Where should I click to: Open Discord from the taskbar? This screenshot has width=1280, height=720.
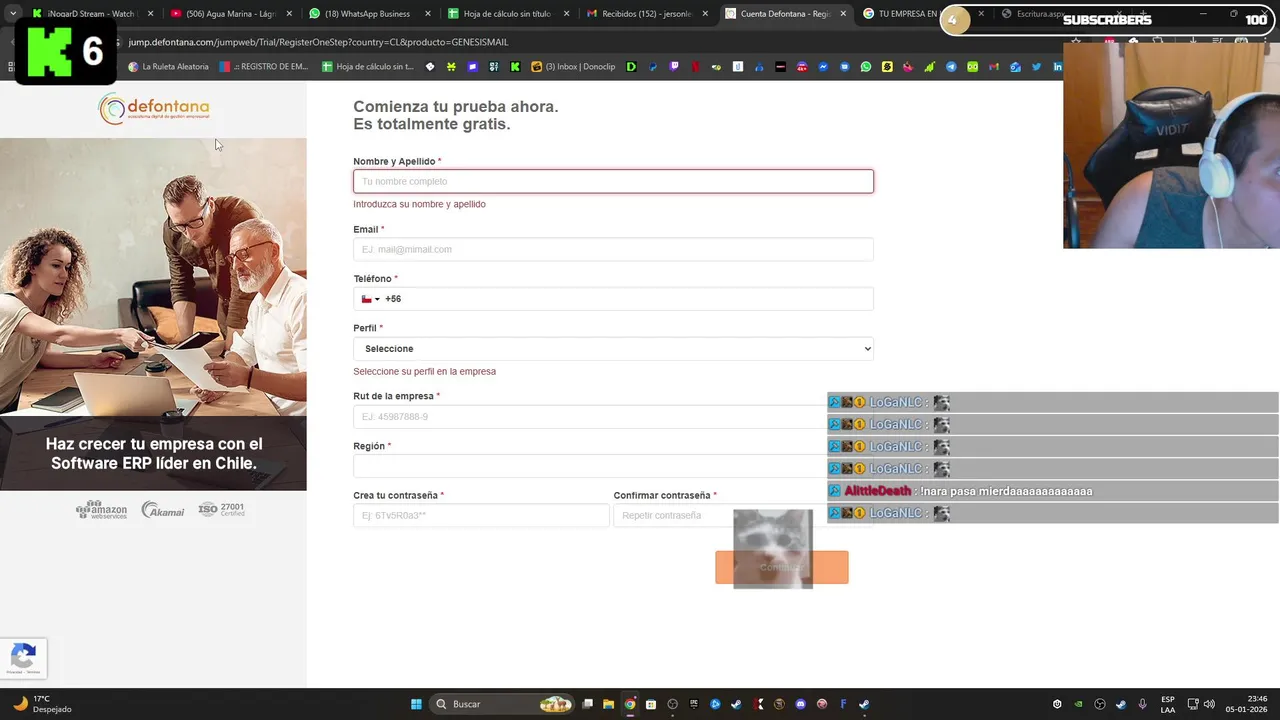pyautogui.click(x=800, y=704)
